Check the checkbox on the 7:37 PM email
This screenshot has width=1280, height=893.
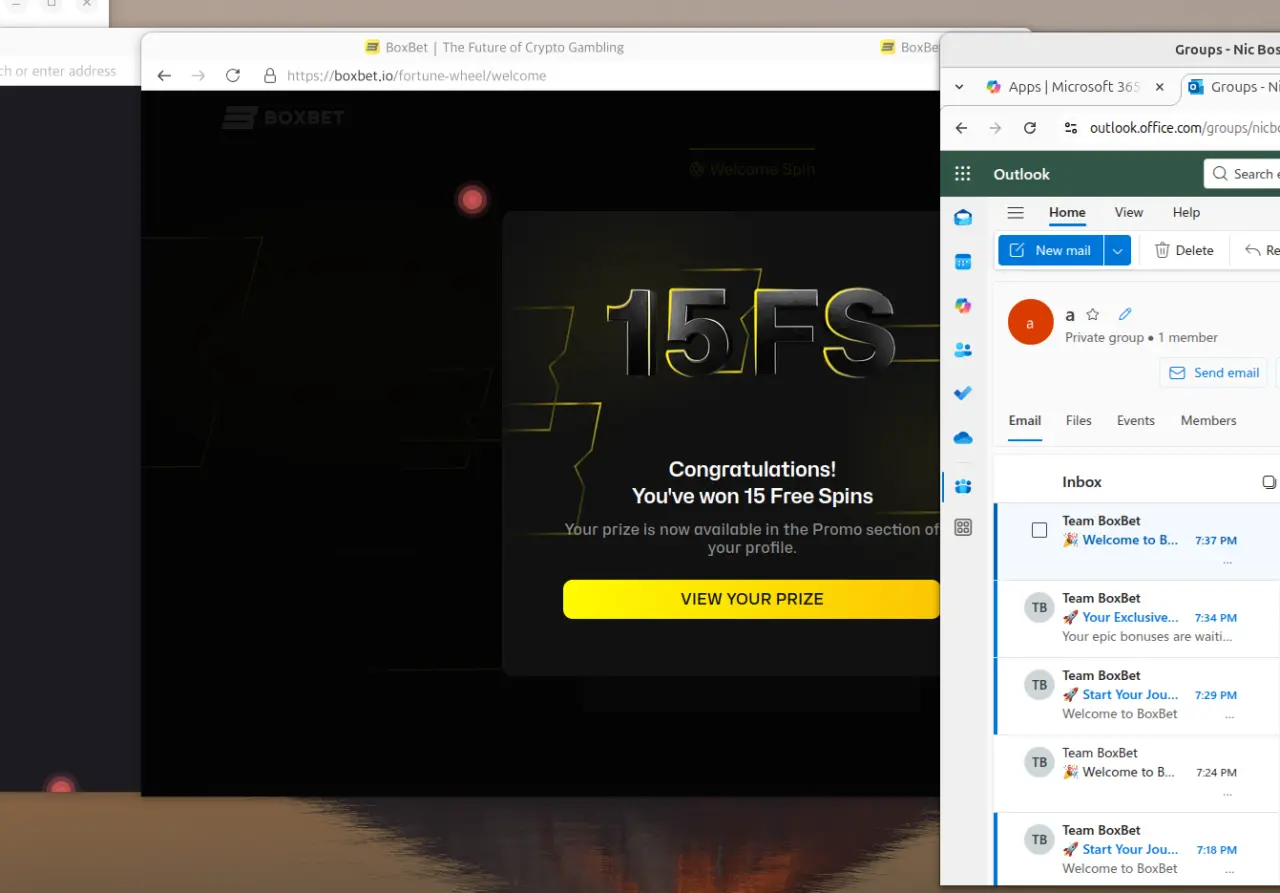pos(1039,530)
